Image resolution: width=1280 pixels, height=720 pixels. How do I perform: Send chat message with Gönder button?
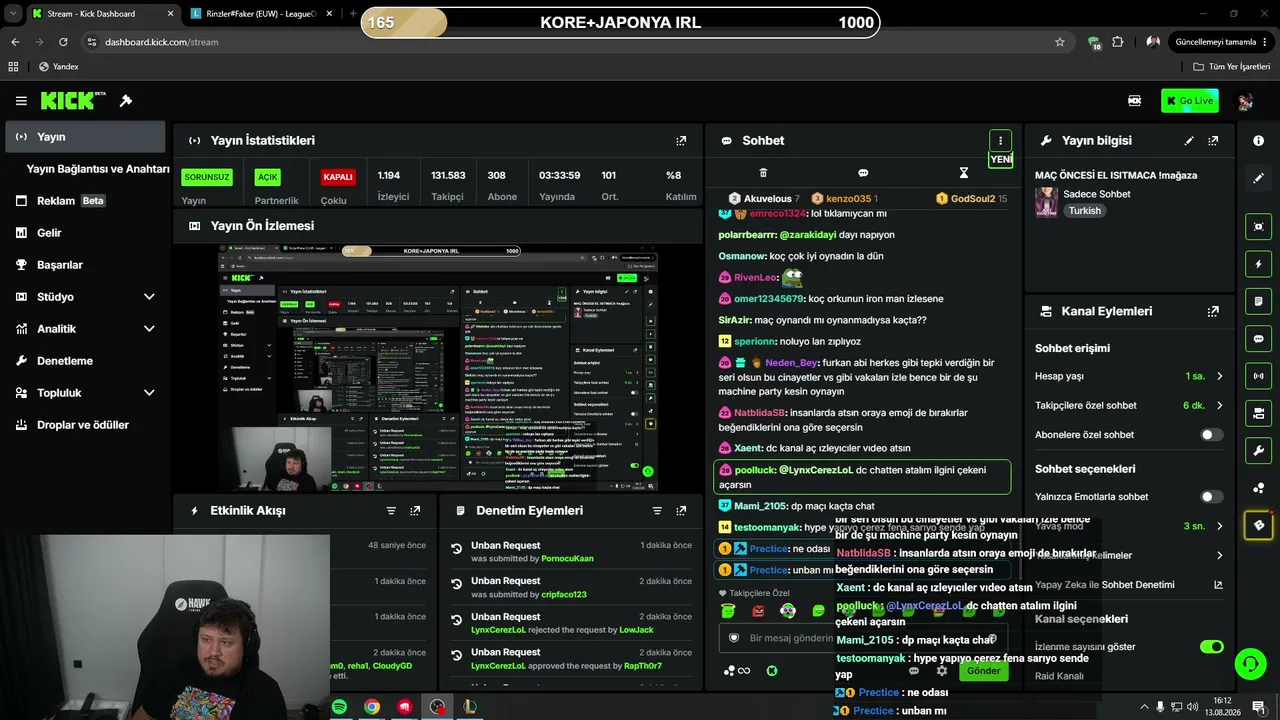(x=983, y=671)
